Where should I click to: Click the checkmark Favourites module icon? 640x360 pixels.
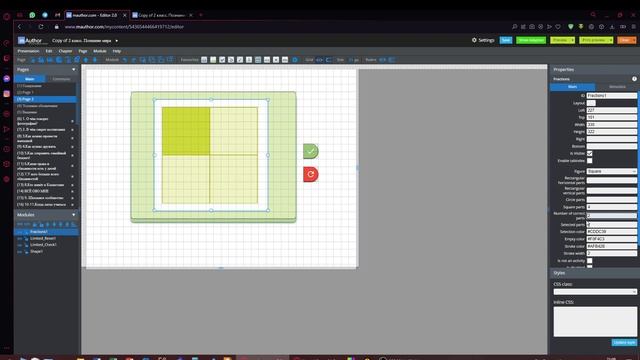tap(222, 60)
